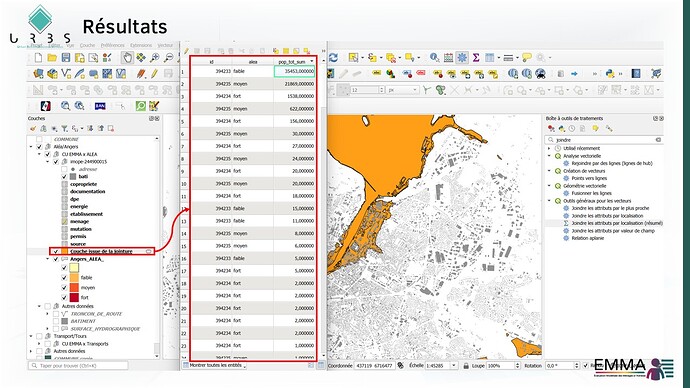690x388 pixels.
Task: Uncheck the faible legend class checkbox
Action: [64, 278]
